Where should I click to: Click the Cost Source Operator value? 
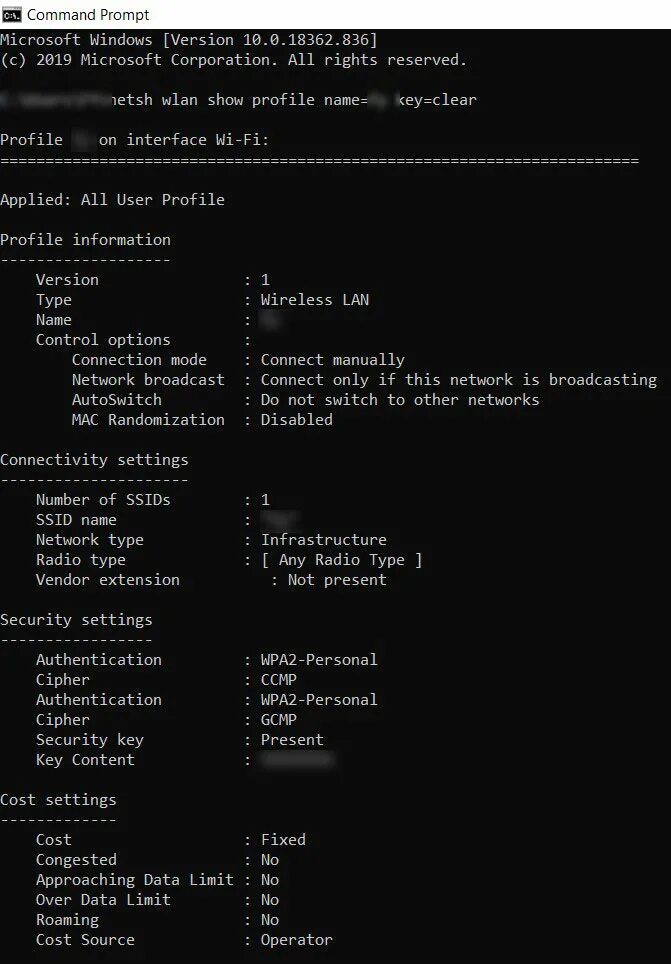[296, 940]
